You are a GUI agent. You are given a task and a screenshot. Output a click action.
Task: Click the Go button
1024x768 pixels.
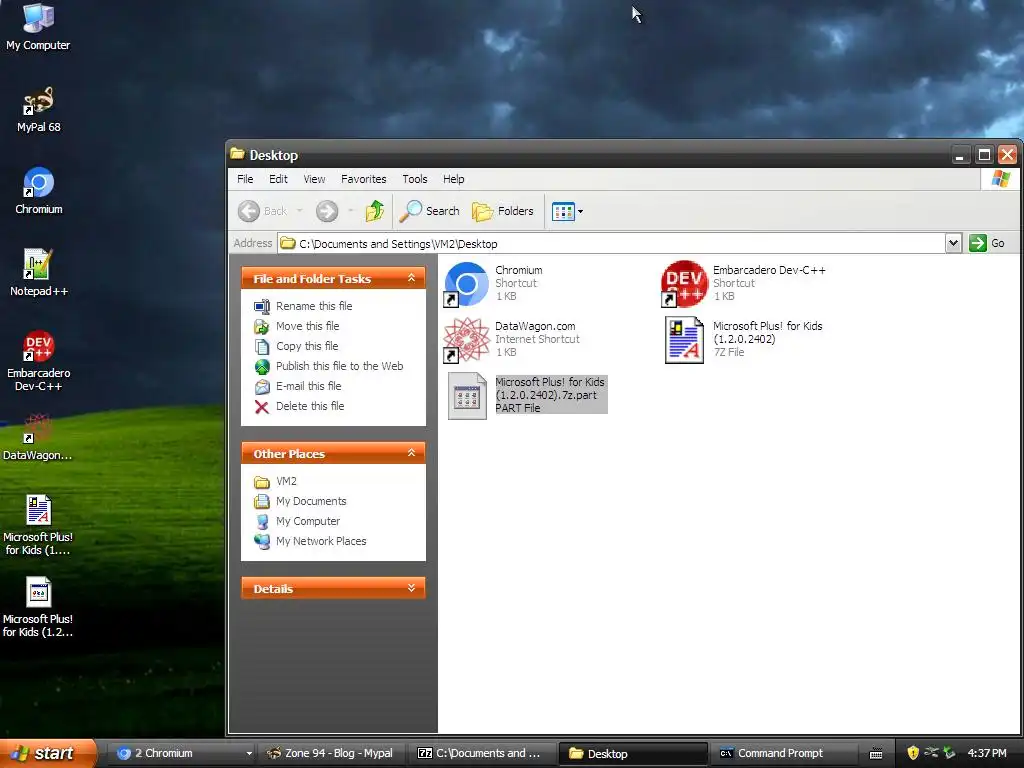point(987,244)
